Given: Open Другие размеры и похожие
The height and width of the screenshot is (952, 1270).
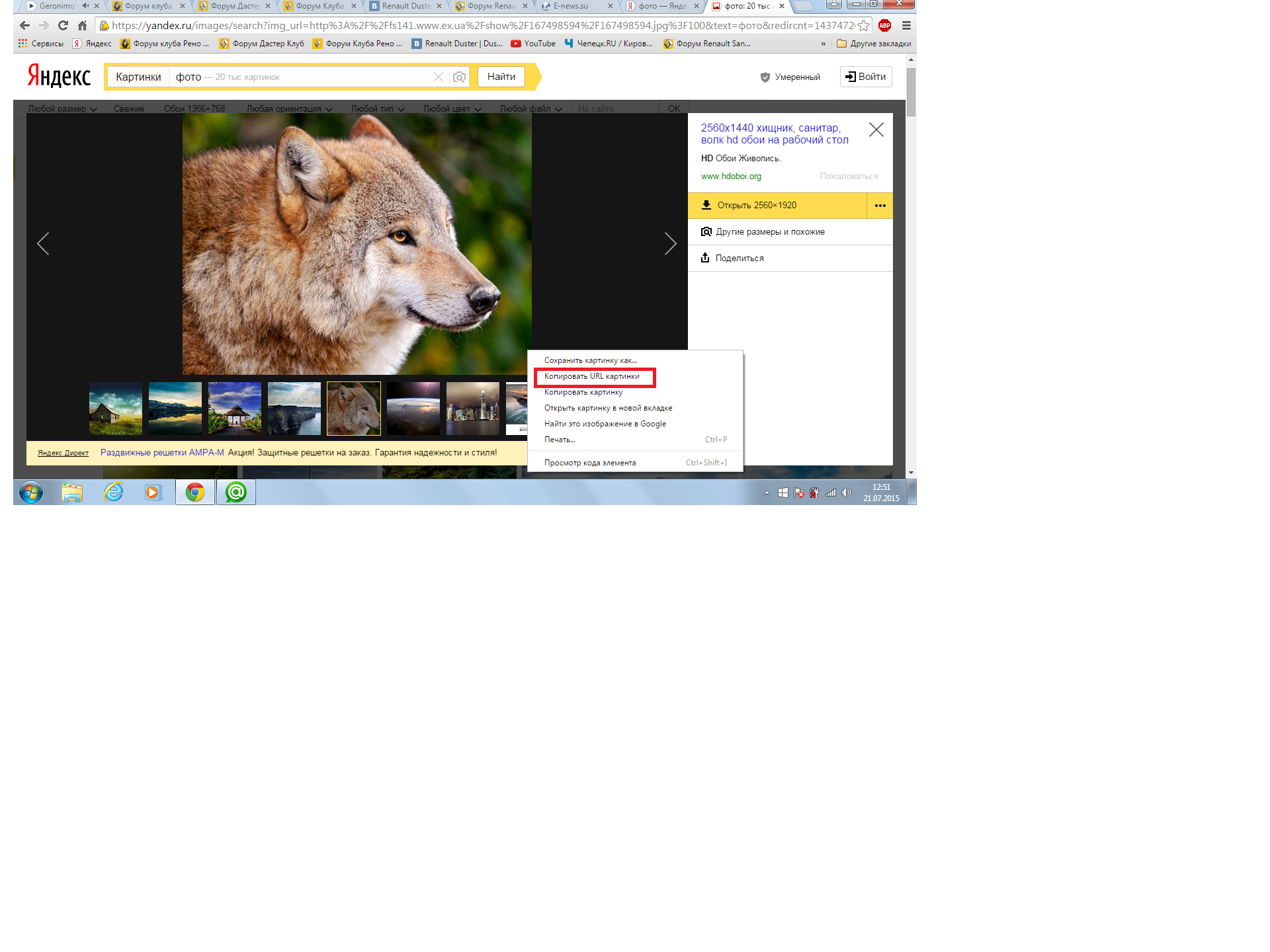Looking at the screenshot, I should pos(790,232).
